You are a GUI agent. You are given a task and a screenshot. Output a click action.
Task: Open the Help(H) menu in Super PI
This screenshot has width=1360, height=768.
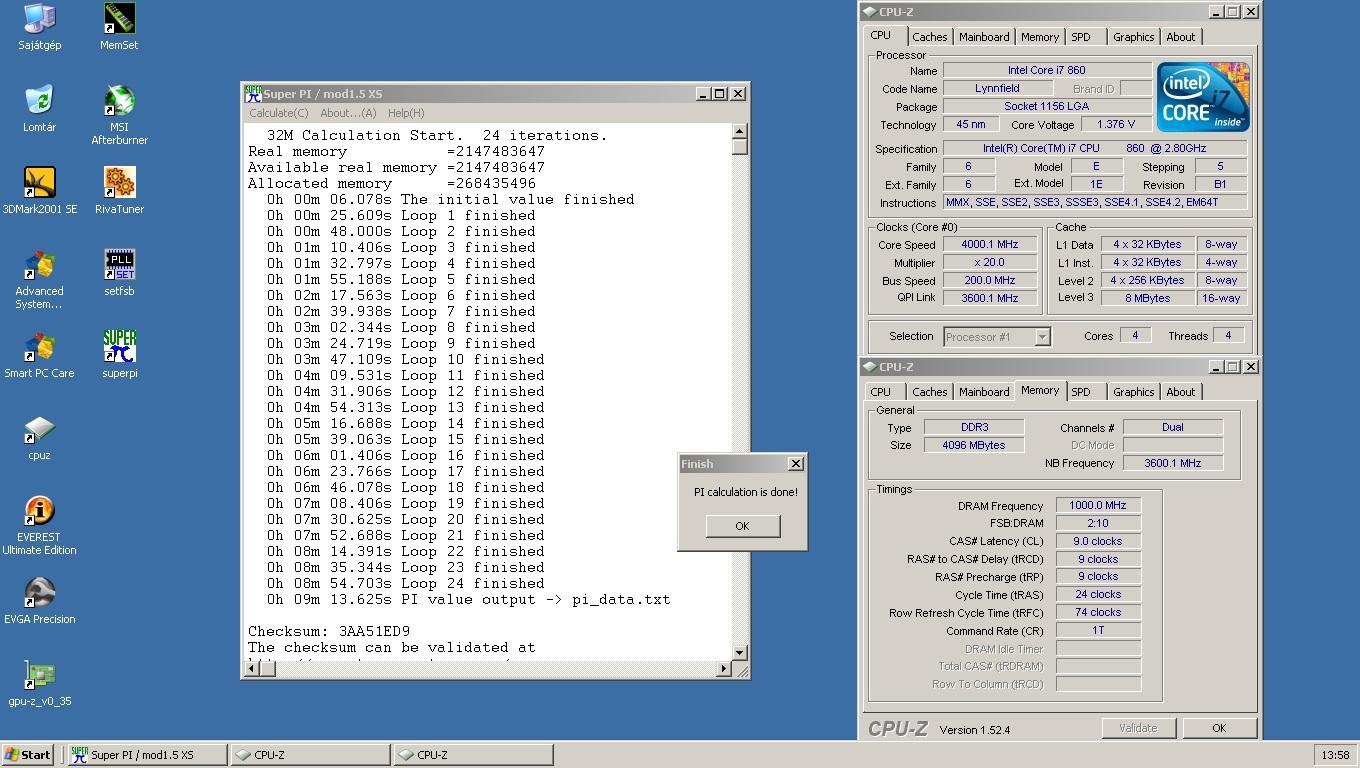405,113
